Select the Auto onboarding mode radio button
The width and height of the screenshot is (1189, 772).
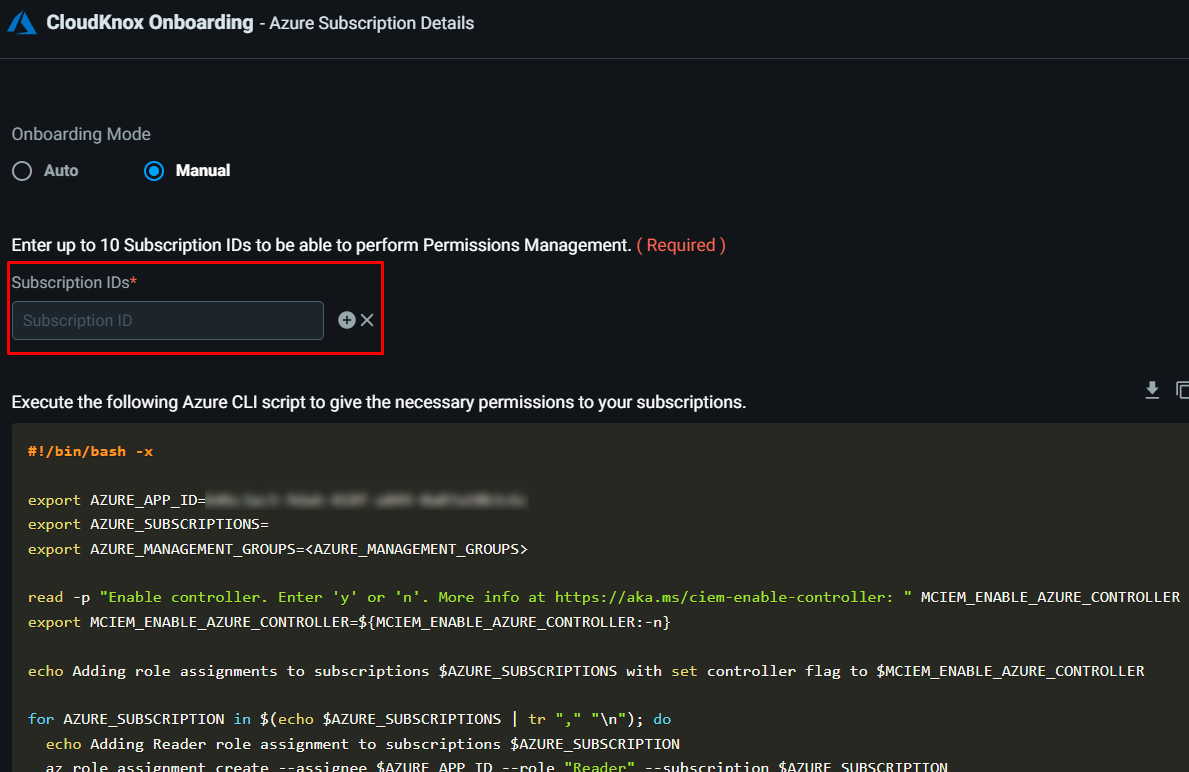(22, 171)
